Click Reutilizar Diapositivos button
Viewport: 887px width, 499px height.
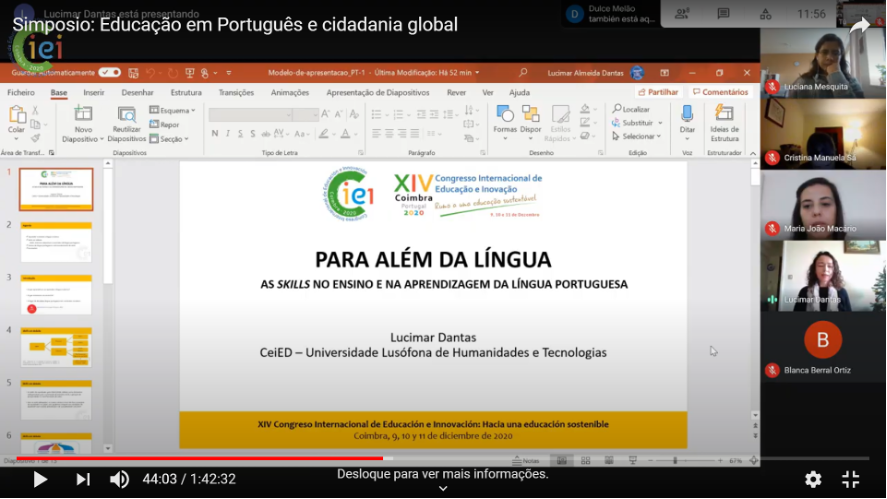(x=127, y=123)
